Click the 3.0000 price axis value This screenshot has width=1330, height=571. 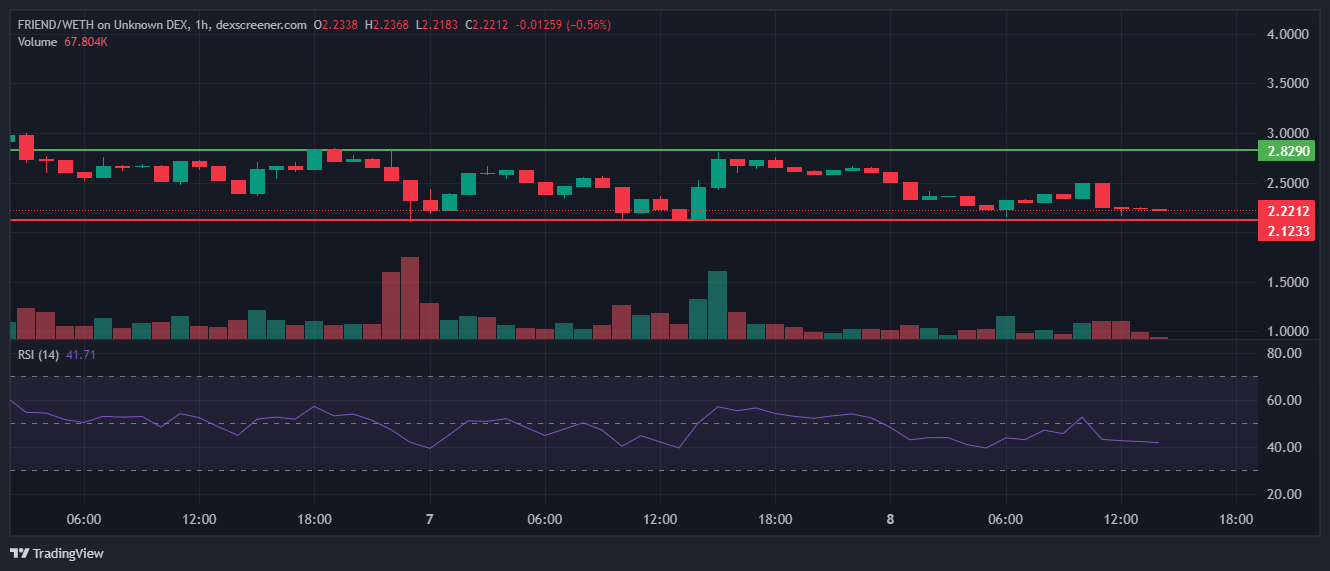pos(1287,133)
